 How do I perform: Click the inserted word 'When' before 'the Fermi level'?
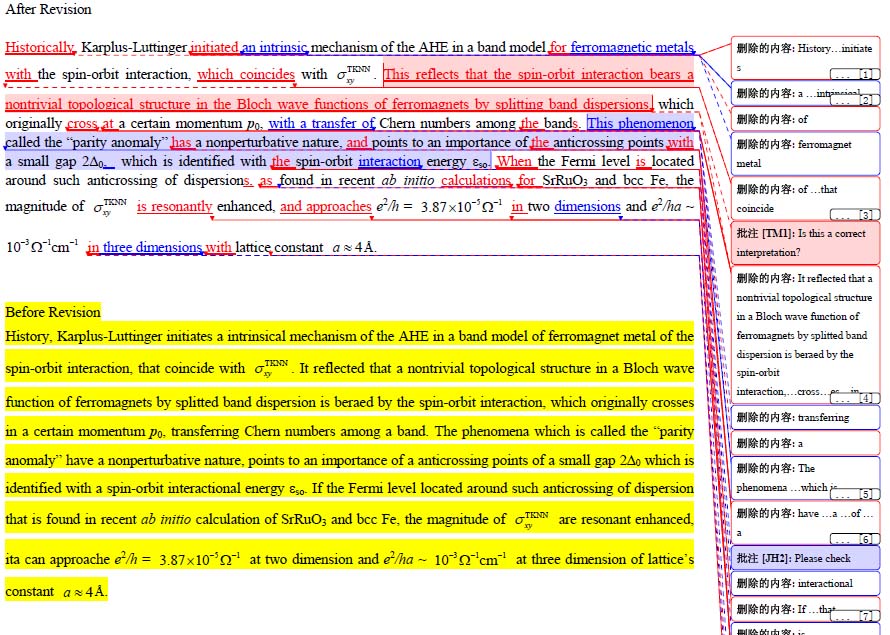[x=514, y=161]
